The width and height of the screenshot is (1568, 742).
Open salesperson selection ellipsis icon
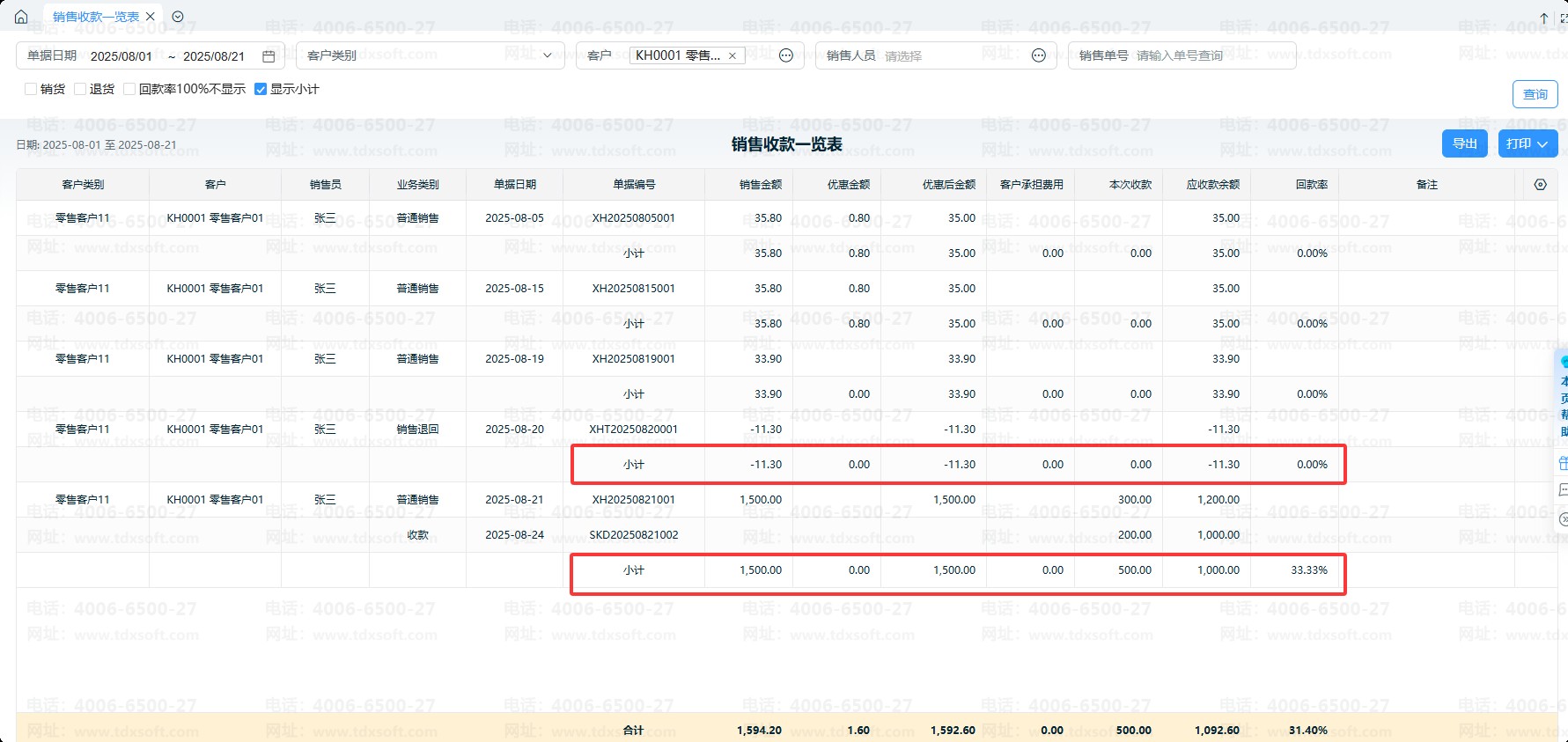pyautogui.click(x=1039, y=55)
